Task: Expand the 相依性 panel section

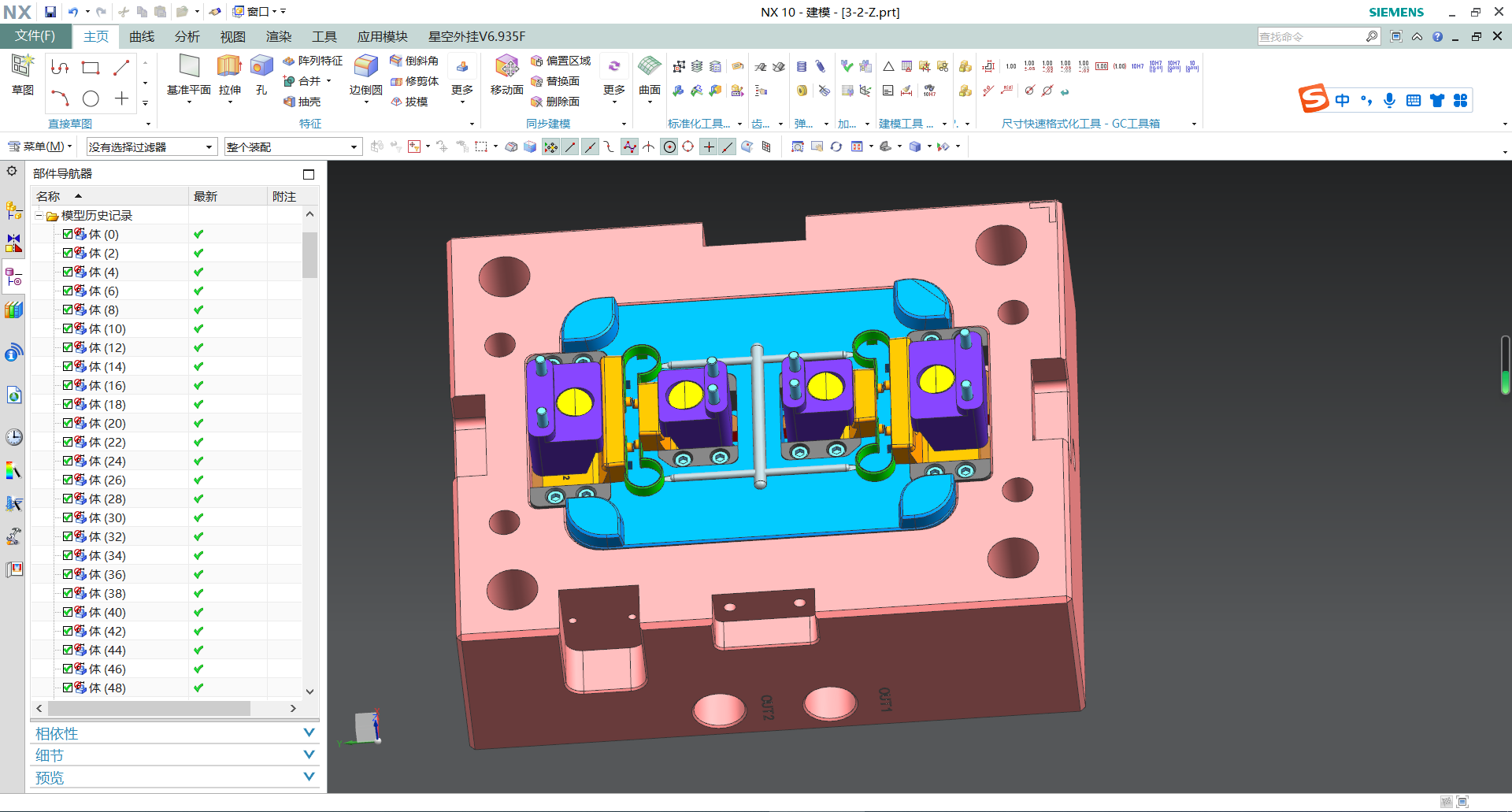Action: click(309, 733)
